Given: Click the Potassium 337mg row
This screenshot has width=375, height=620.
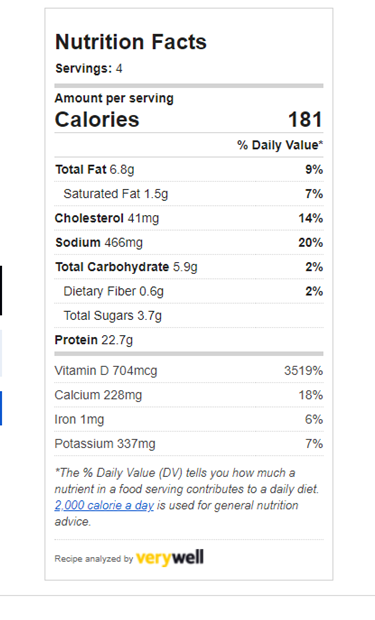Looking at the screenshot, I should 189,444.
